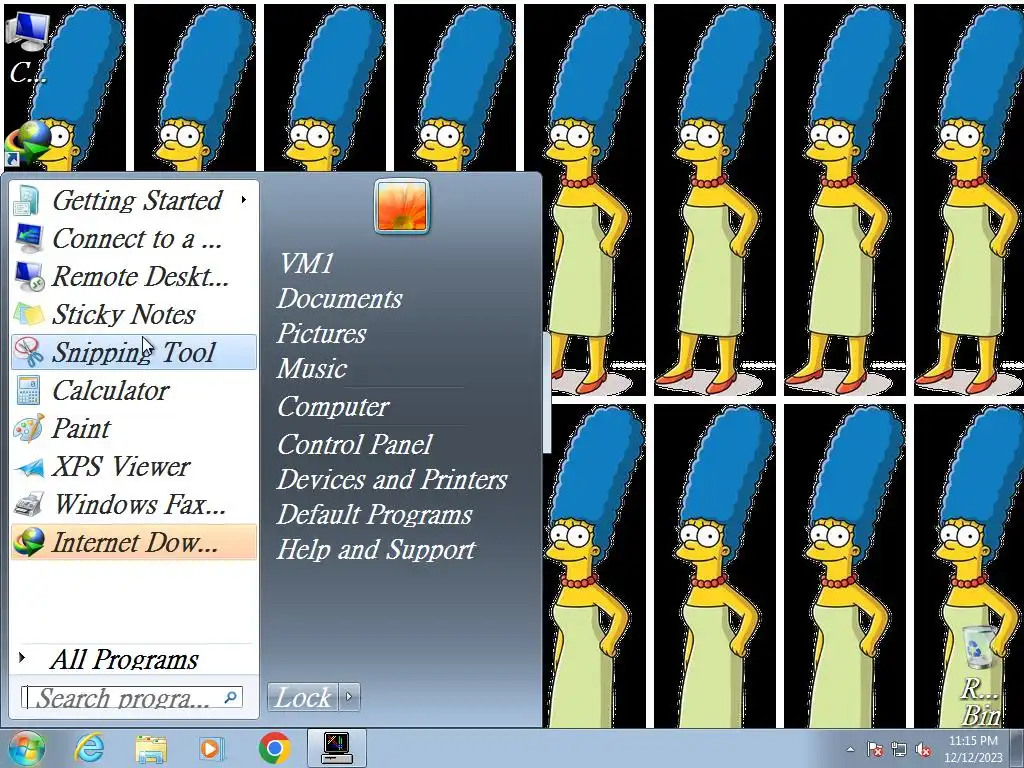This screenshot has height=768, width=1024.
Task: Open Internet Explorer from the taskbar
Action: coord(89,748)
